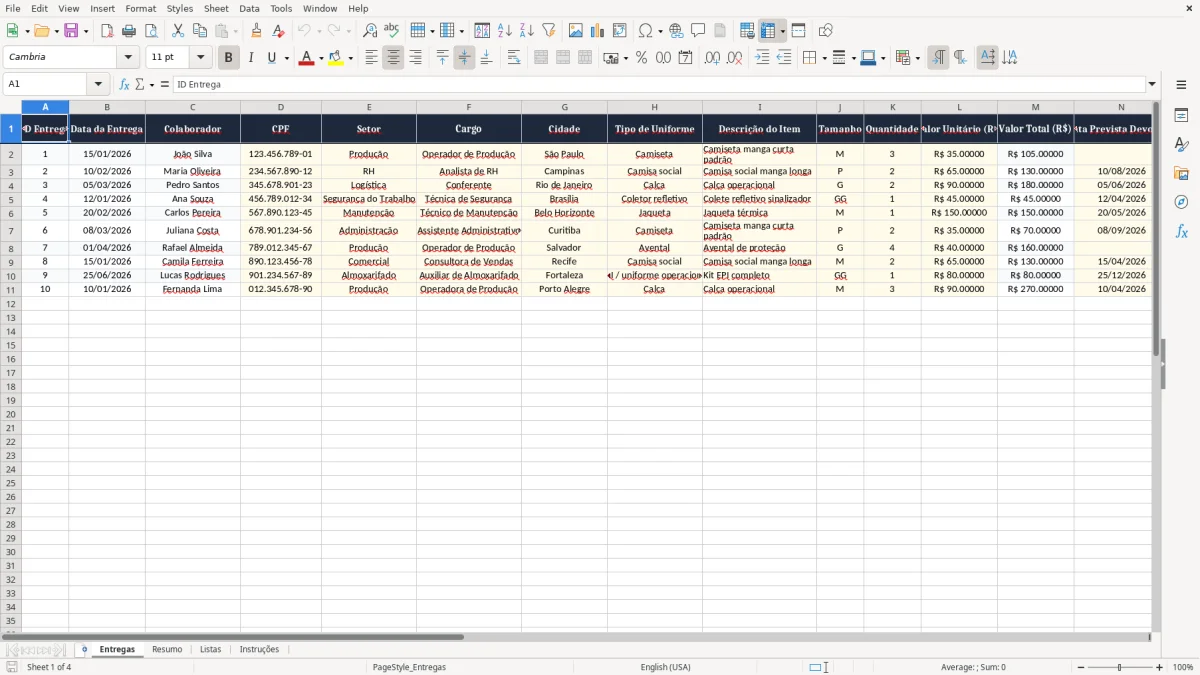Insert Hyperlink icon
1200x675 pixels.
[x=676, y=31]
